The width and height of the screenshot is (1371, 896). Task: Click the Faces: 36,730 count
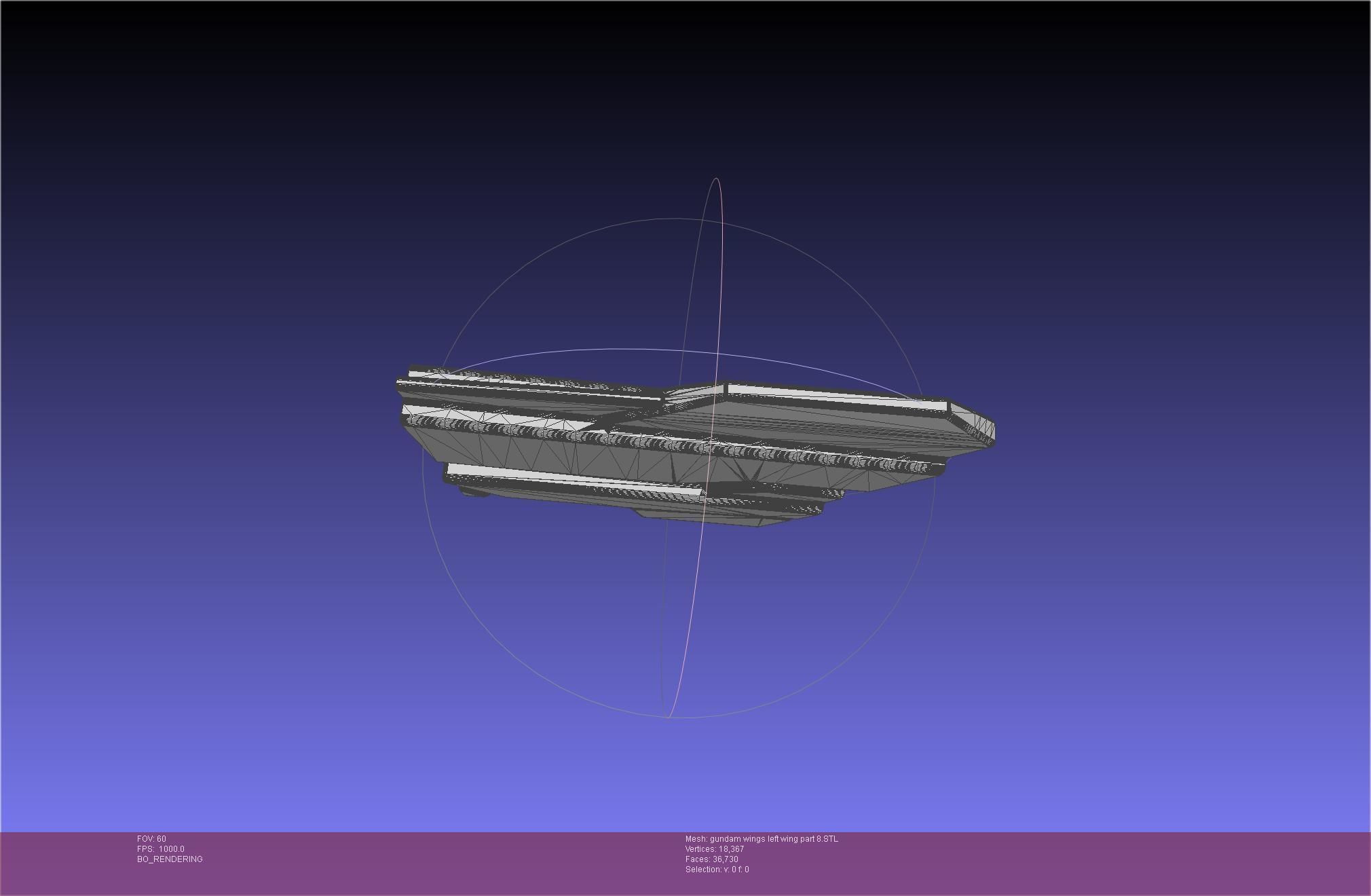coord(712,859)
